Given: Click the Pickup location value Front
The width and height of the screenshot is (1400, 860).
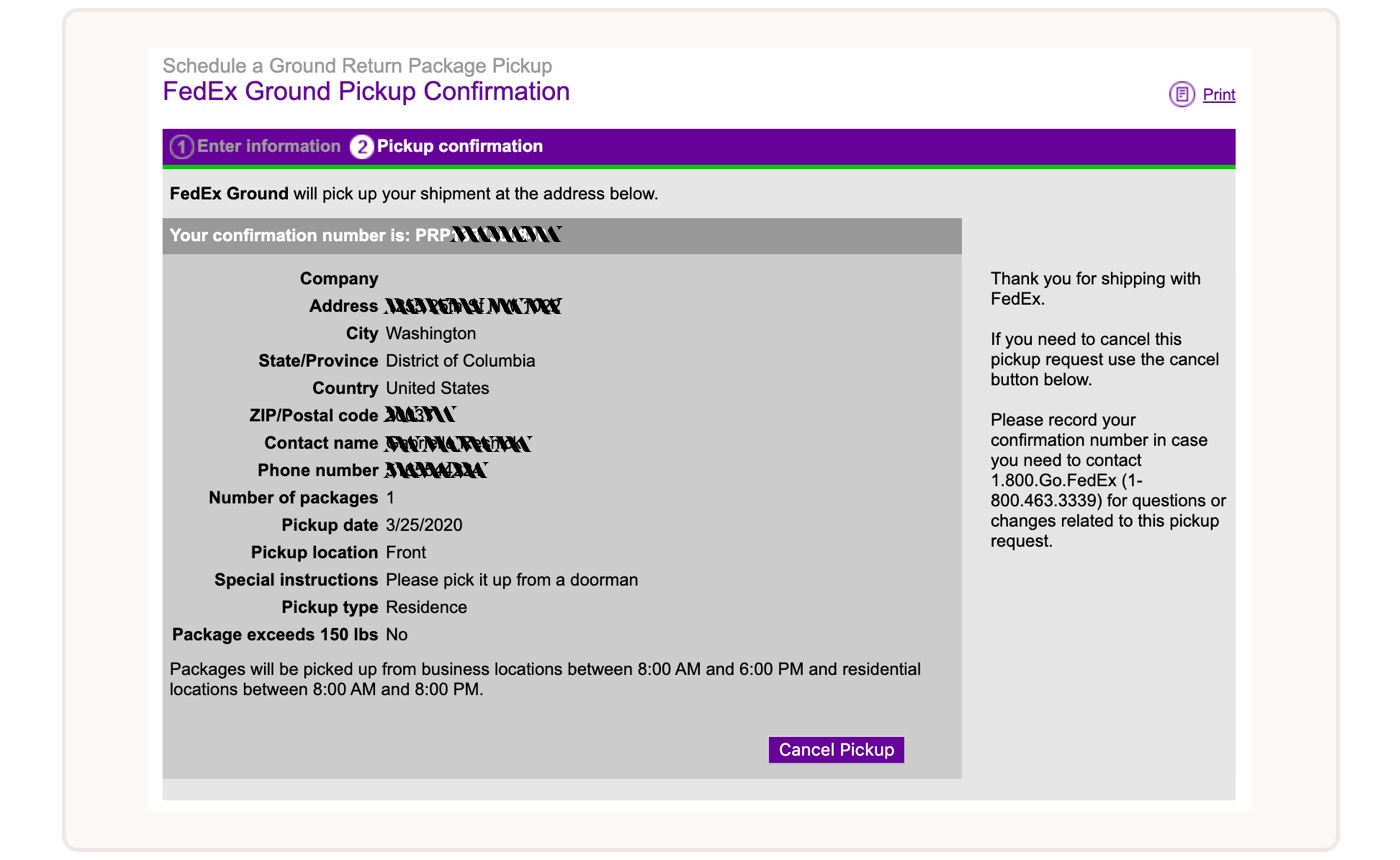Looking at the screenshot, I should (406, 553).
